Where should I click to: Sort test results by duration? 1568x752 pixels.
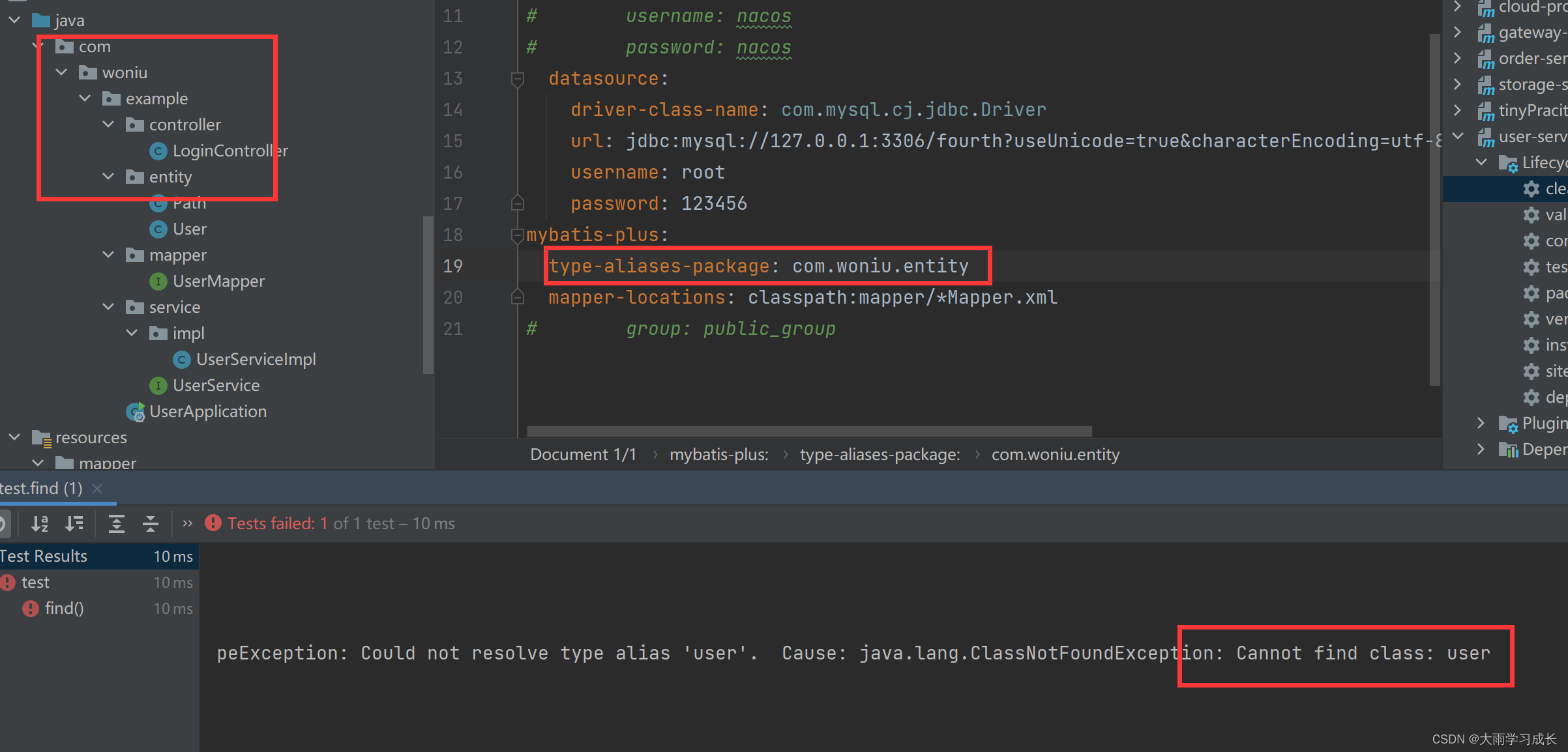point(75,523)
